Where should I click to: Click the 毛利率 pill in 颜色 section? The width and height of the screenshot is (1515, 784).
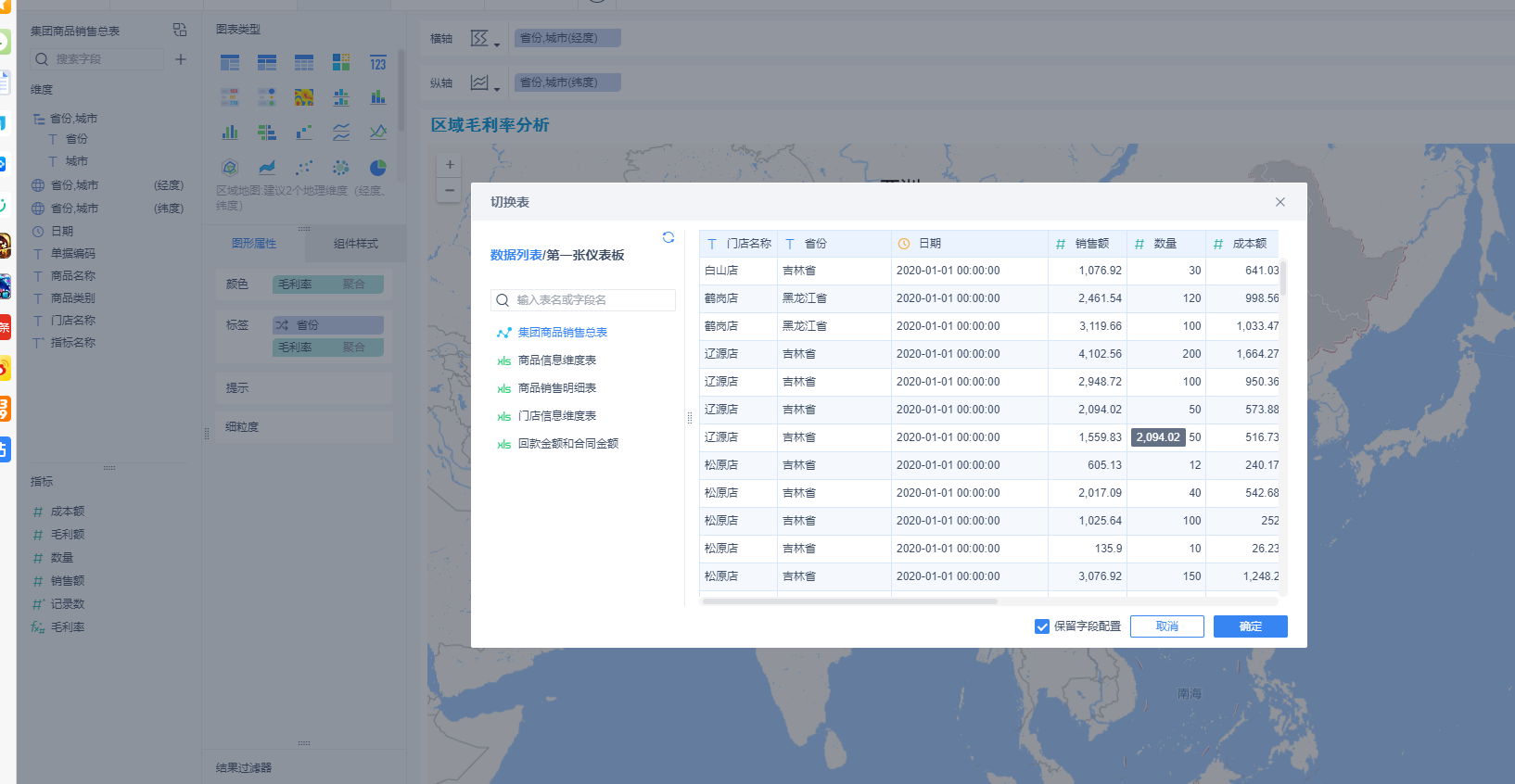tap(328, 285)
